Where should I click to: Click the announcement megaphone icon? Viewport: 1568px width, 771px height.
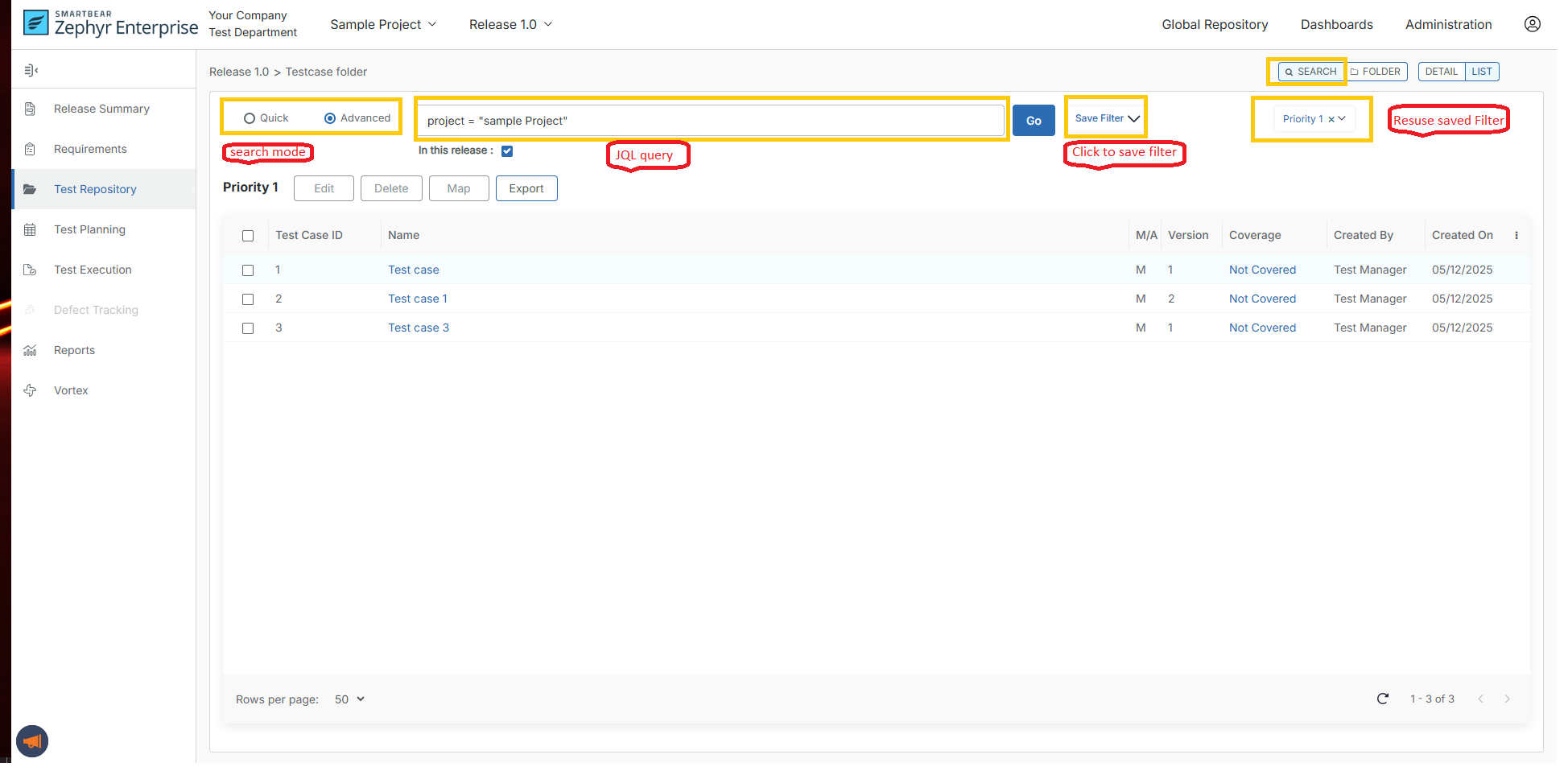click(32, 741)
